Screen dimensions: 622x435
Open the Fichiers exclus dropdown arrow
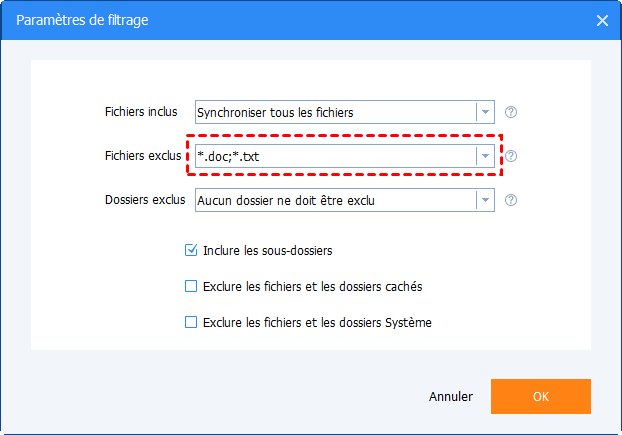click(x=485, y=156)
